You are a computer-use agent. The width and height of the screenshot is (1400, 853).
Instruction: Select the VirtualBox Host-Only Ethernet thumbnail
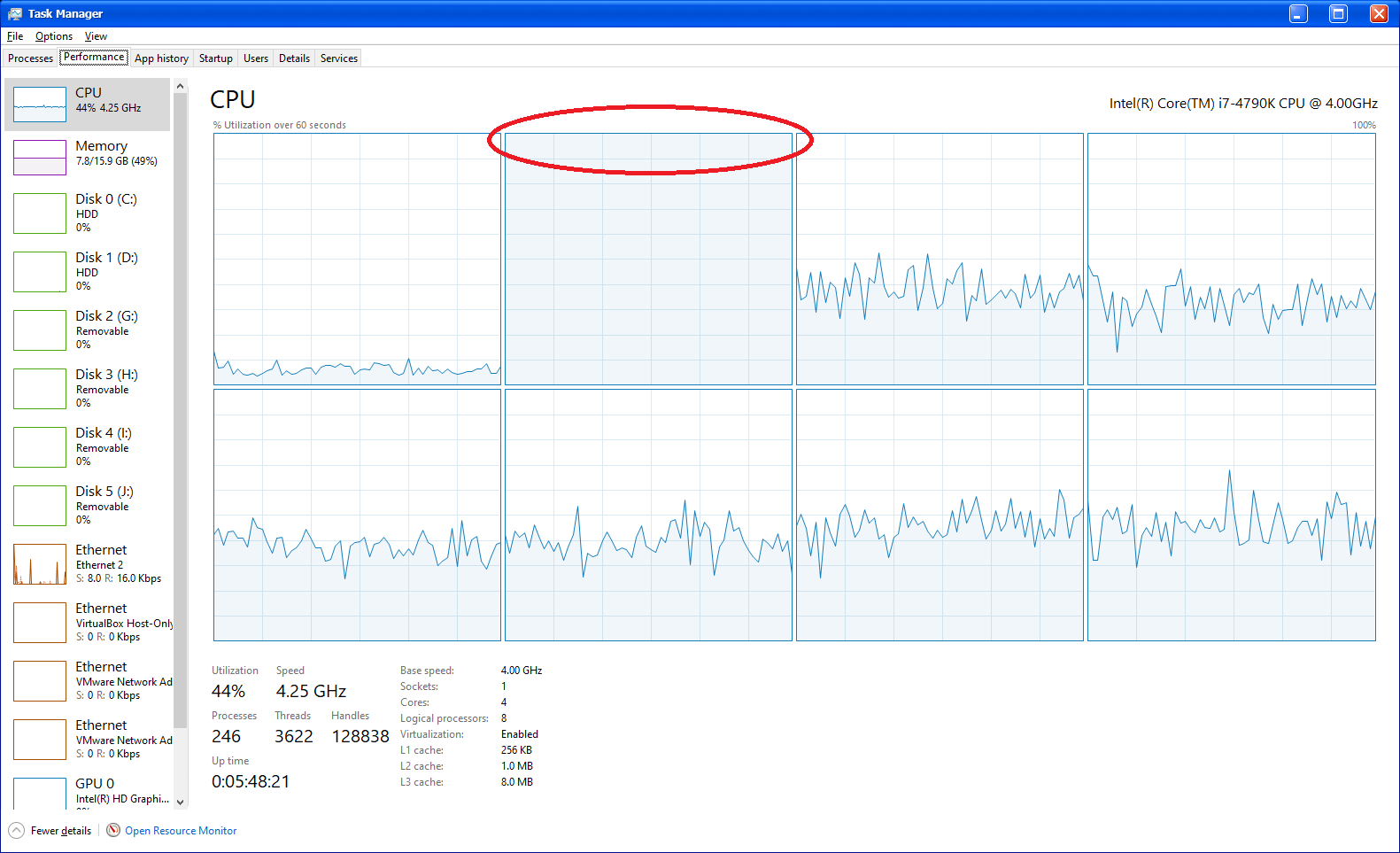click(40, 623)
